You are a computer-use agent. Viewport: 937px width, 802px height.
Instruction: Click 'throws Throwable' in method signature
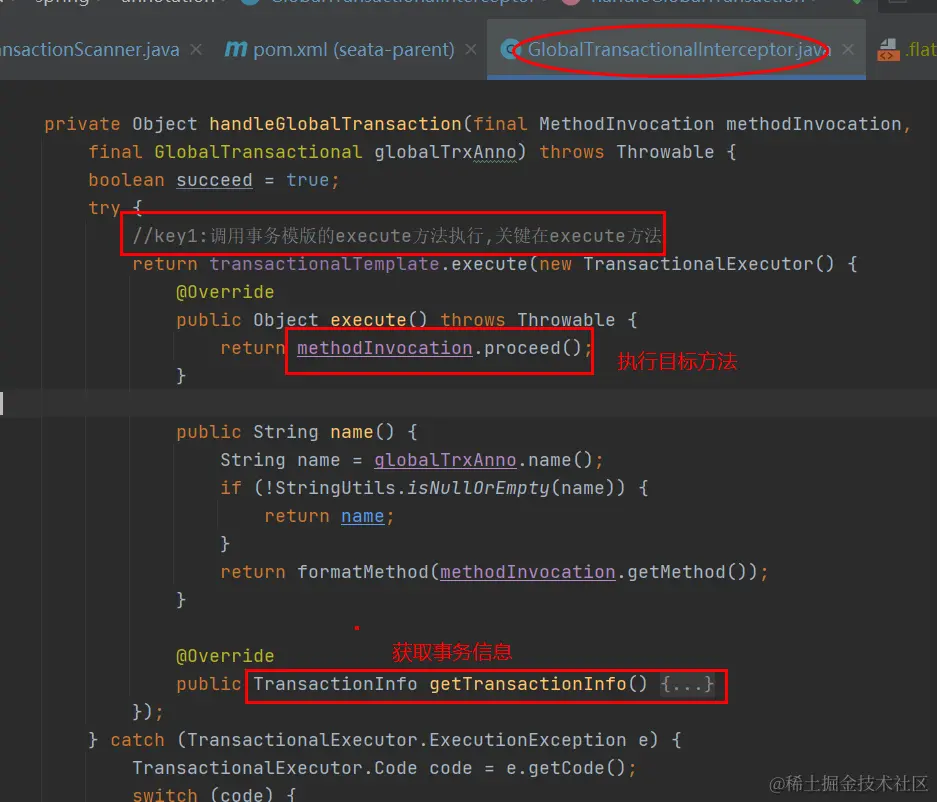pos(626,152)
